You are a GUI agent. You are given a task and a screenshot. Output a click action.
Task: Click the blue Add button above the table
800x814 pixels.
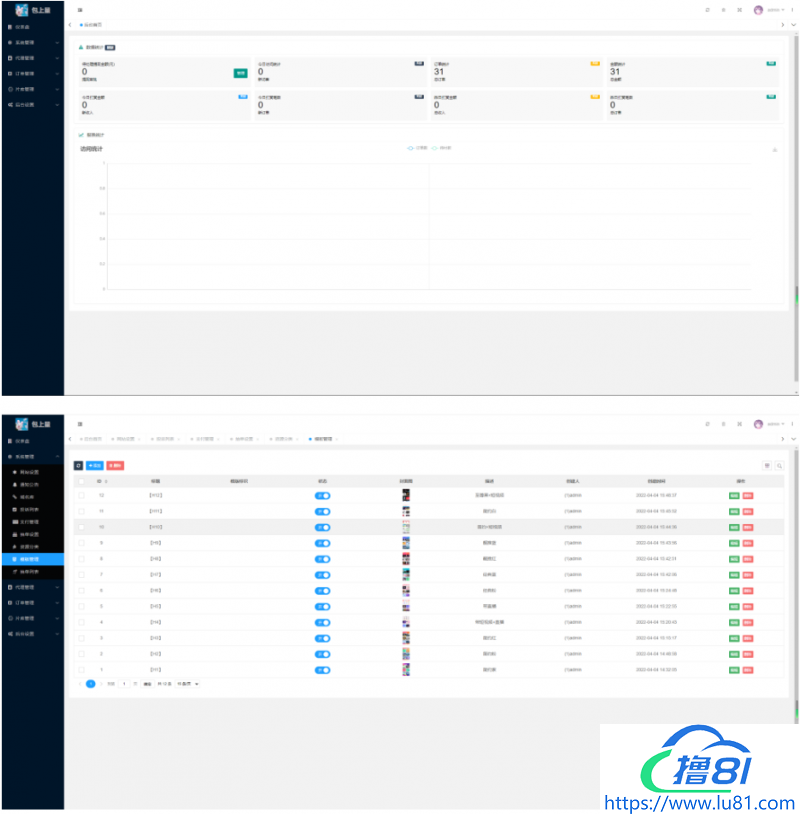coord(95,465)
